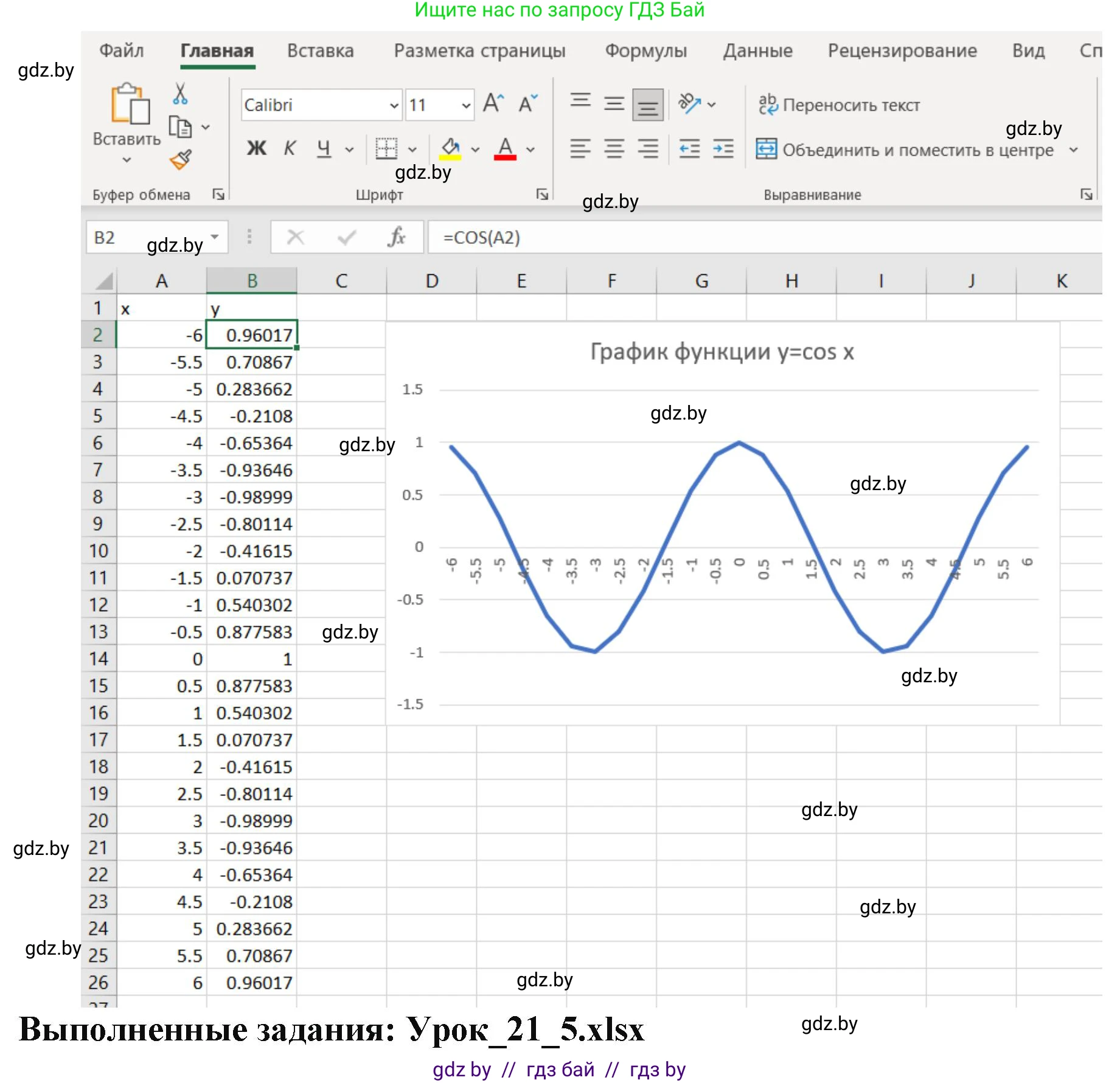This screenshot has width=1120, height=1083.
Task: Apply the red font color swatch
Action: click(x=505, y=149)
